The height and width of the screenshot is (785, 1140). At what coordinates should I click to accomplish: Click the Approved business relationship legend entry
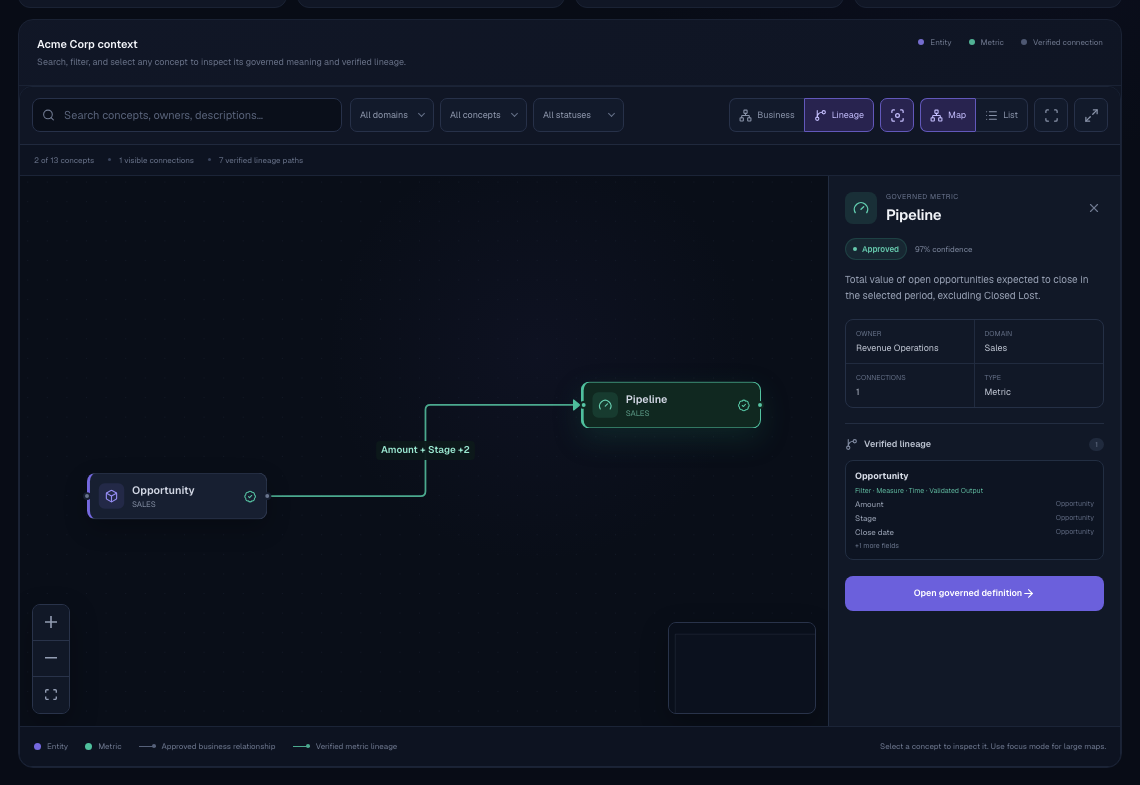[207, 746]
